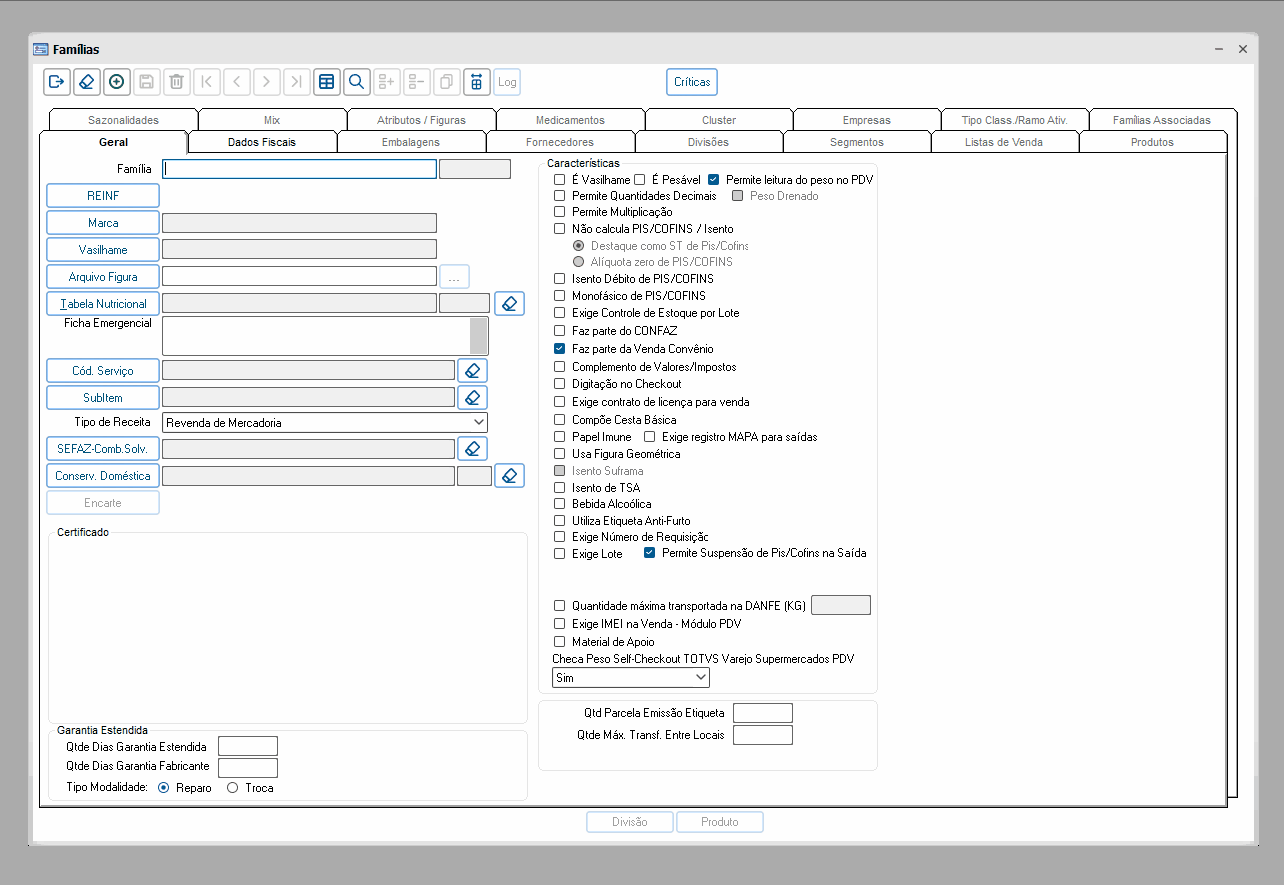The image size is (1284, 885).
Task: Check the Compõe Cesta Básica option
Action: point(560,420)
